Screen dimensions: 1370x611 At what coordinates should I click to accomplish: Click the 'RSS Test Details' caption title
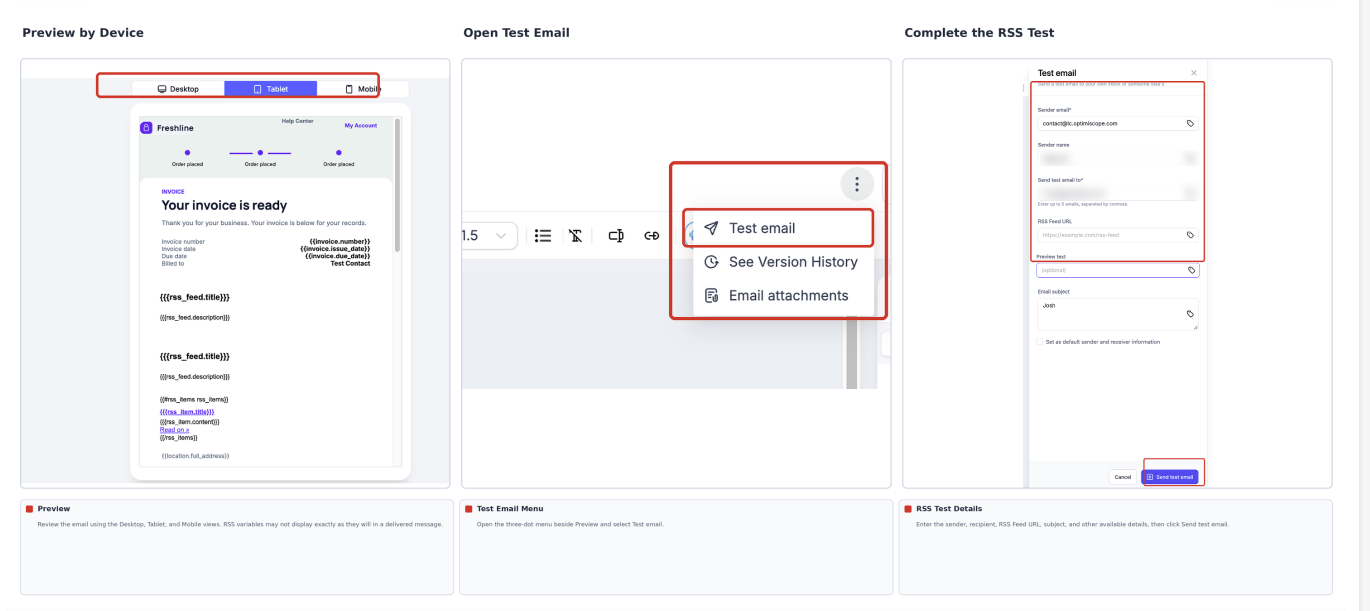tap(949, 509)
